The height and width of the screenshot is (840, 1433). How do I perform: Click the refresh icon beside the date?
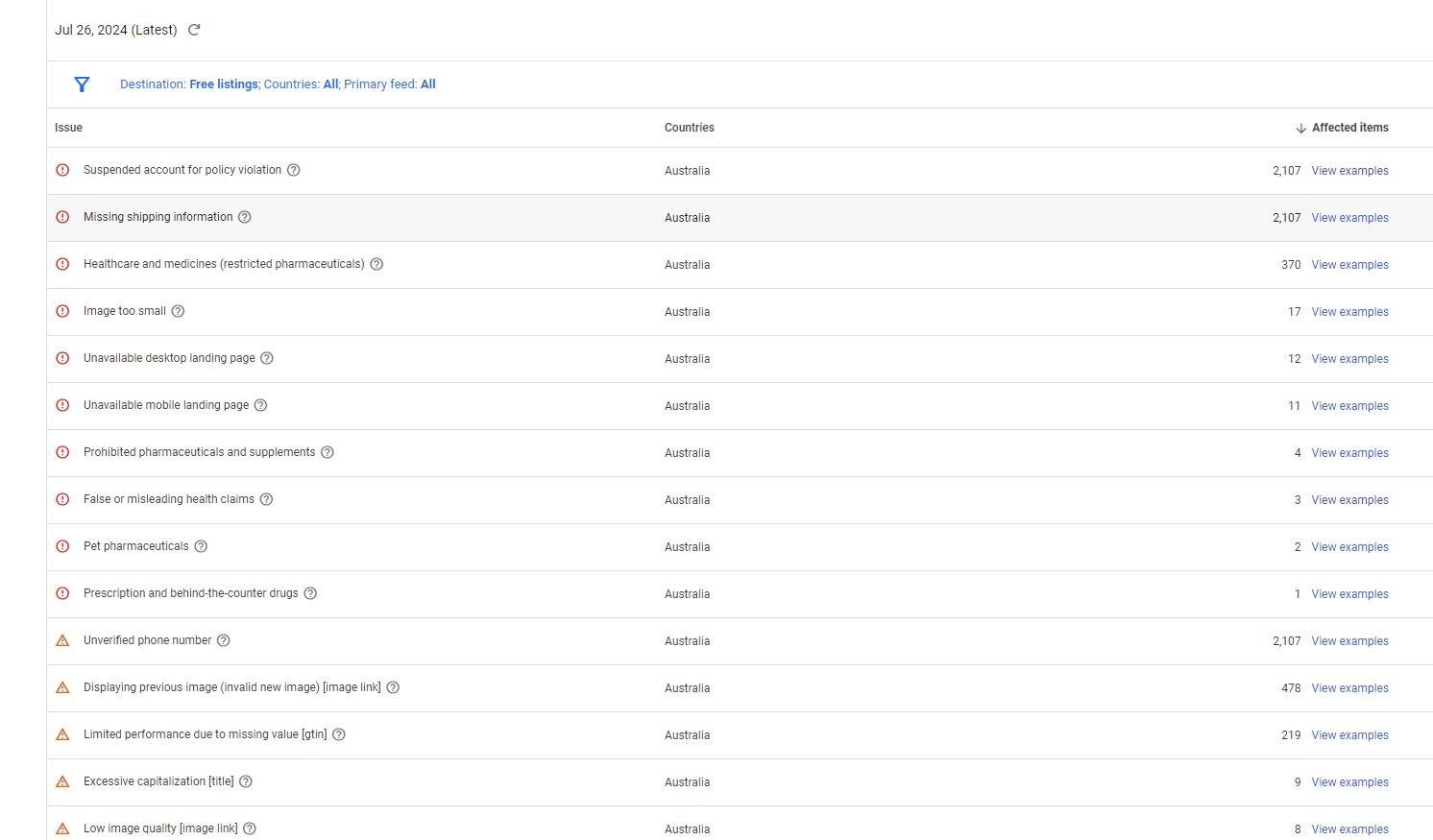(x=194, y=30)
